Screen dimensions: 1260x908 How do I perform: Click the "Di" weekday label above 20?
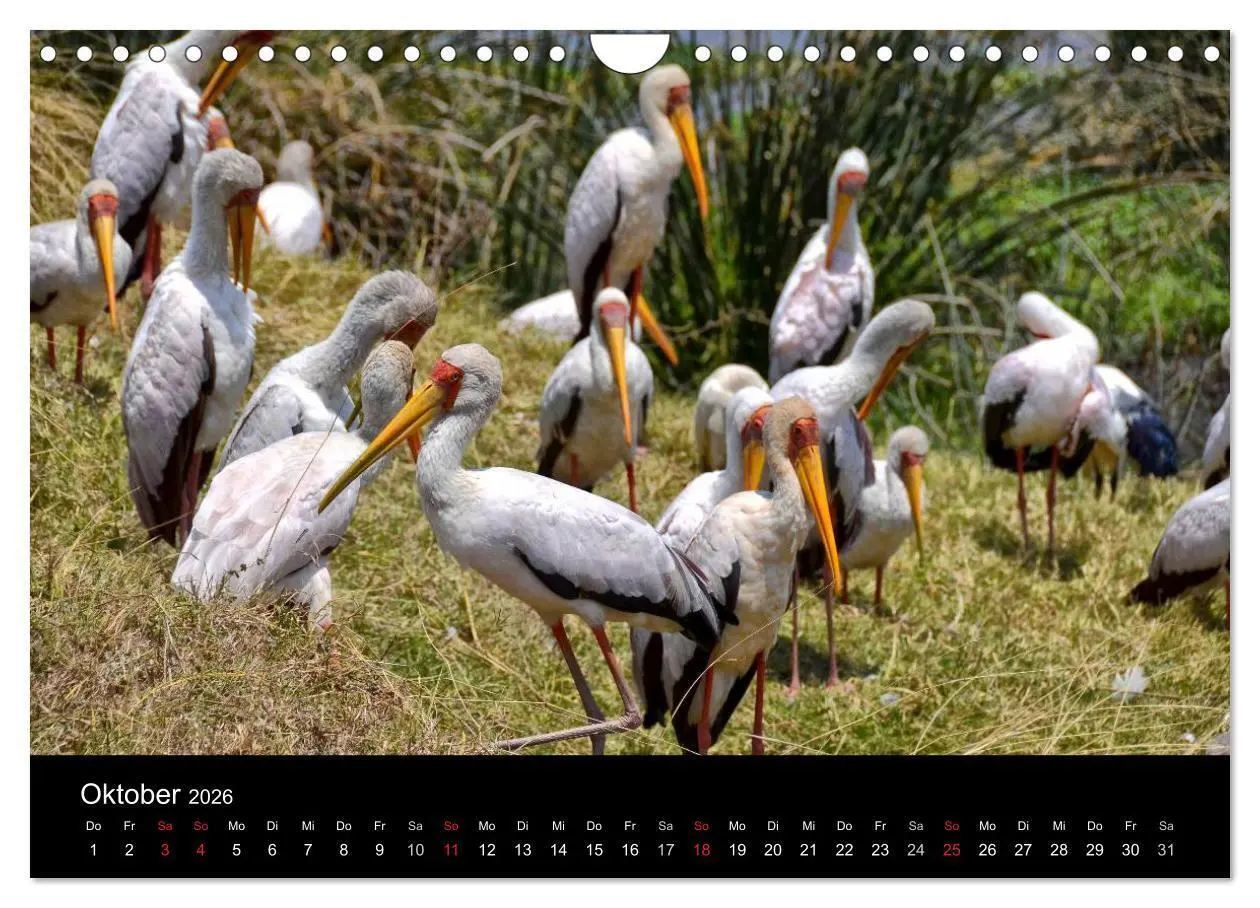coord(773,826)
